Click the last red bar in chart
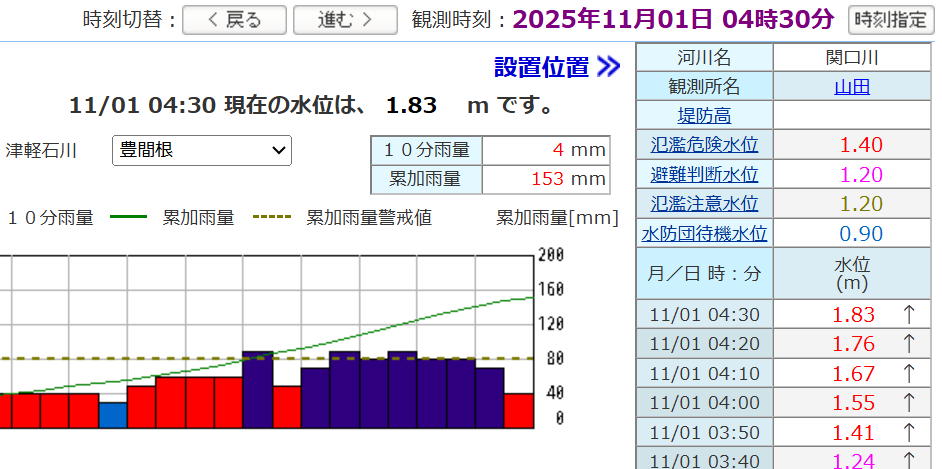 point(519,411)
